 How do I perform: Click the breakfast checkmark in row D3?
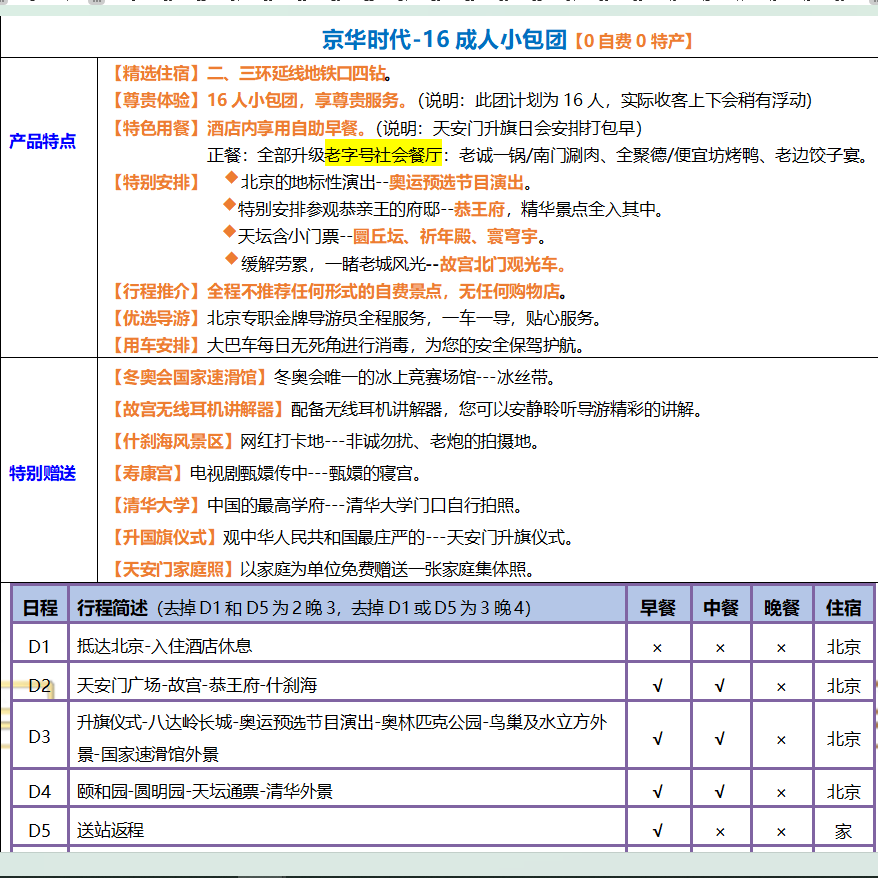pos(657,739)
